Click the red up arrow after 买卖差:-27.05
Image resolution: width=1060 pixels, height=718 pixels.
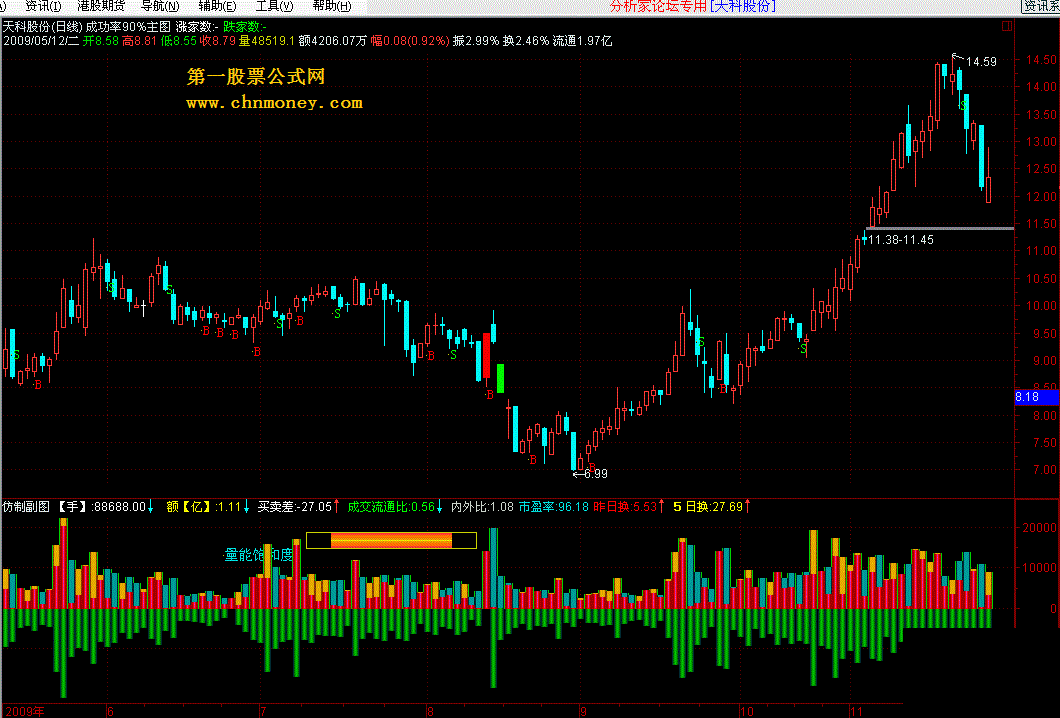click(x=337, y=506)
